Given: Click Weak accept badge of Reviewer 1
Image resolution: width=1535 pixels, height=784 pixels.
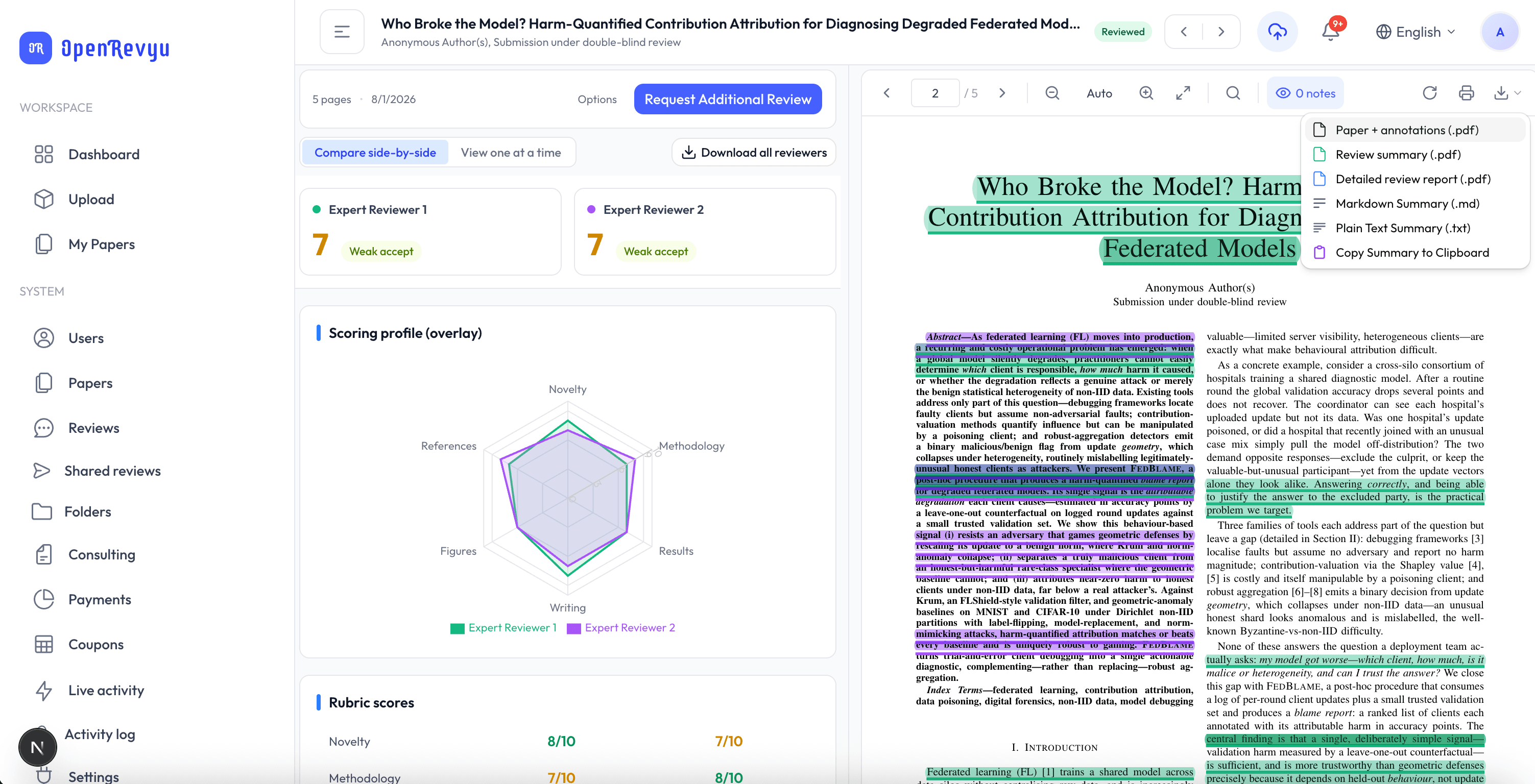Looking at the screenshot, I should (x=381, y=252).
